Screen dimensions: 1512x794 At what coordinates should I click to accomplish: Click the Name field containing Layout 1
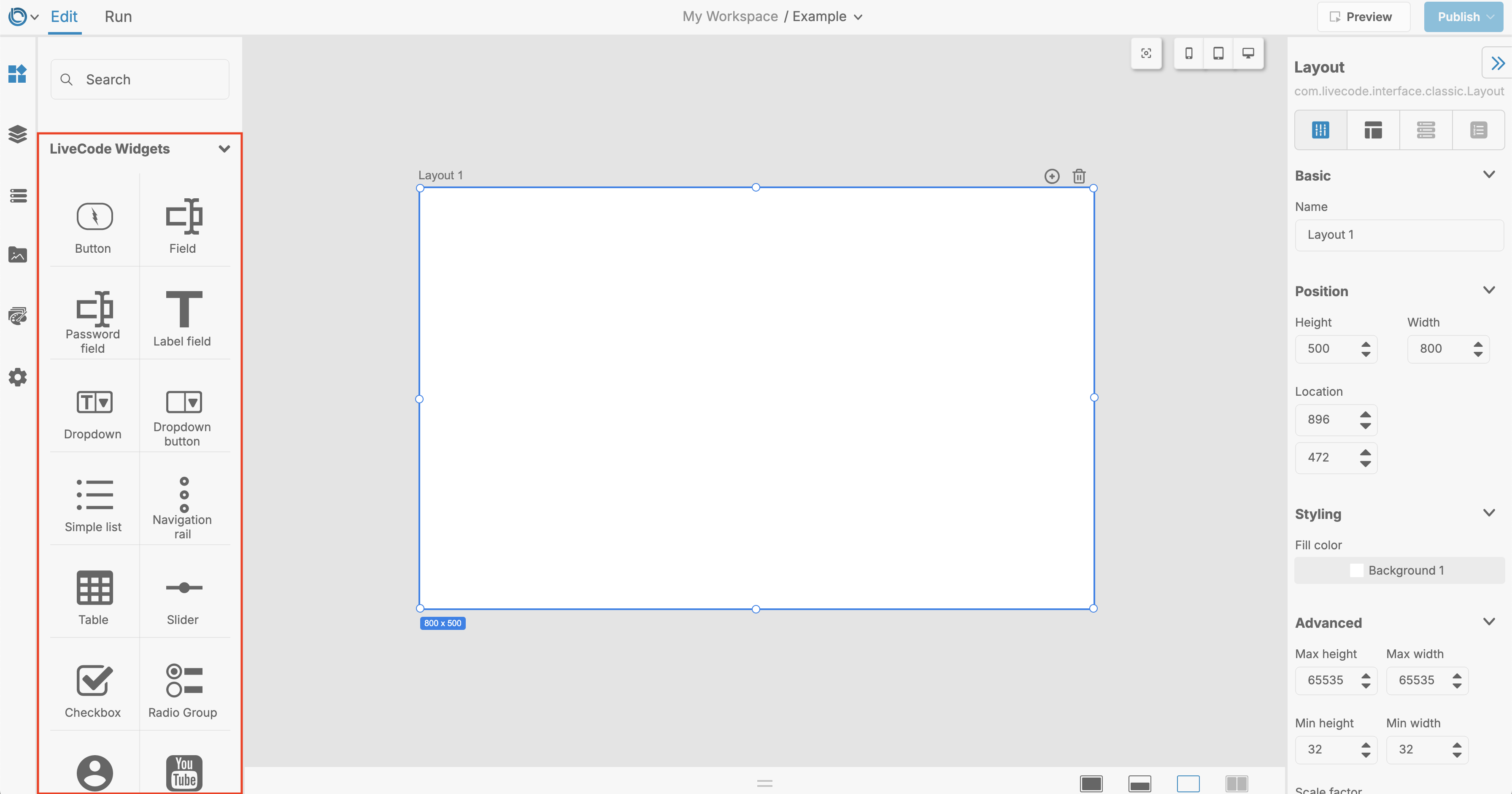tap(1399, 235)
